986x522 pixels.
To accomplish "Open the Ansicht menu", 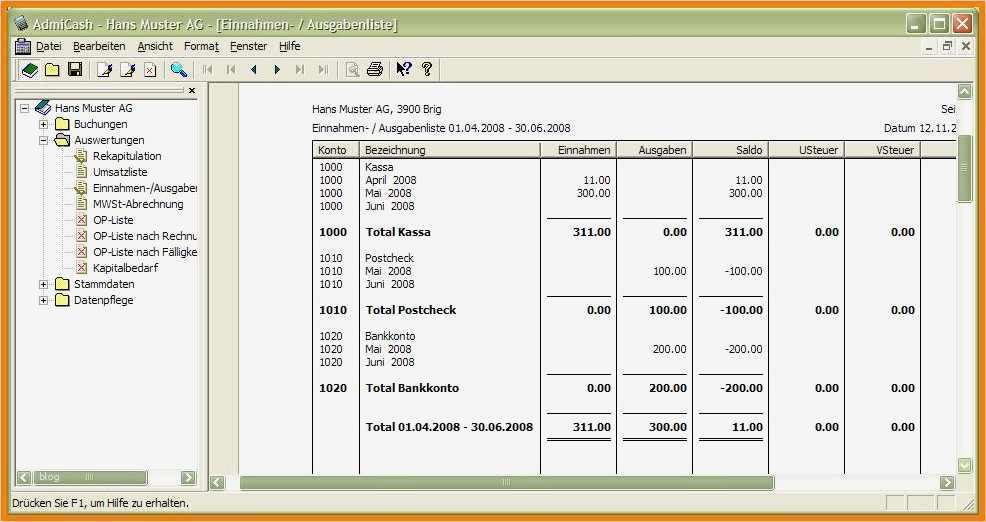I will [x=155, y=47].
